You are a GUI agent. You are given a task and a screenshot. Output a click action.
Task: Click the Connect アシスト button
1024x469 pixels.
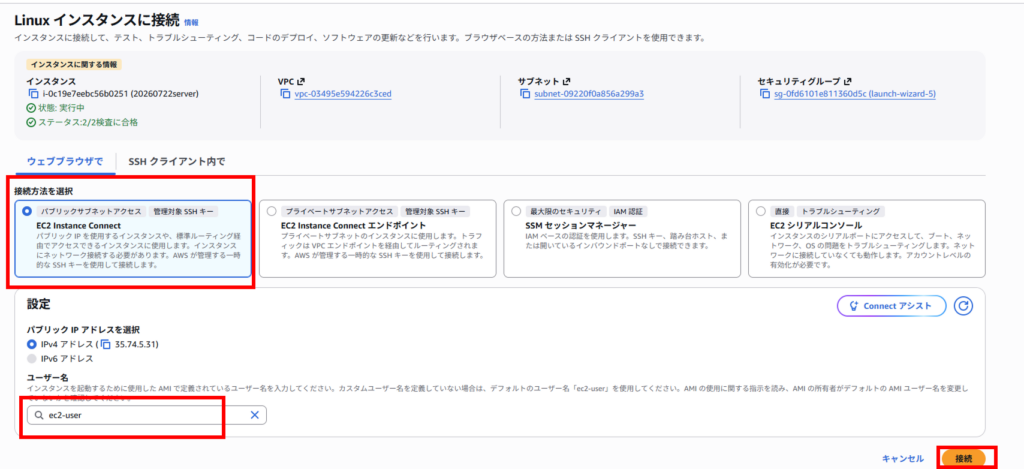point(892,306)
